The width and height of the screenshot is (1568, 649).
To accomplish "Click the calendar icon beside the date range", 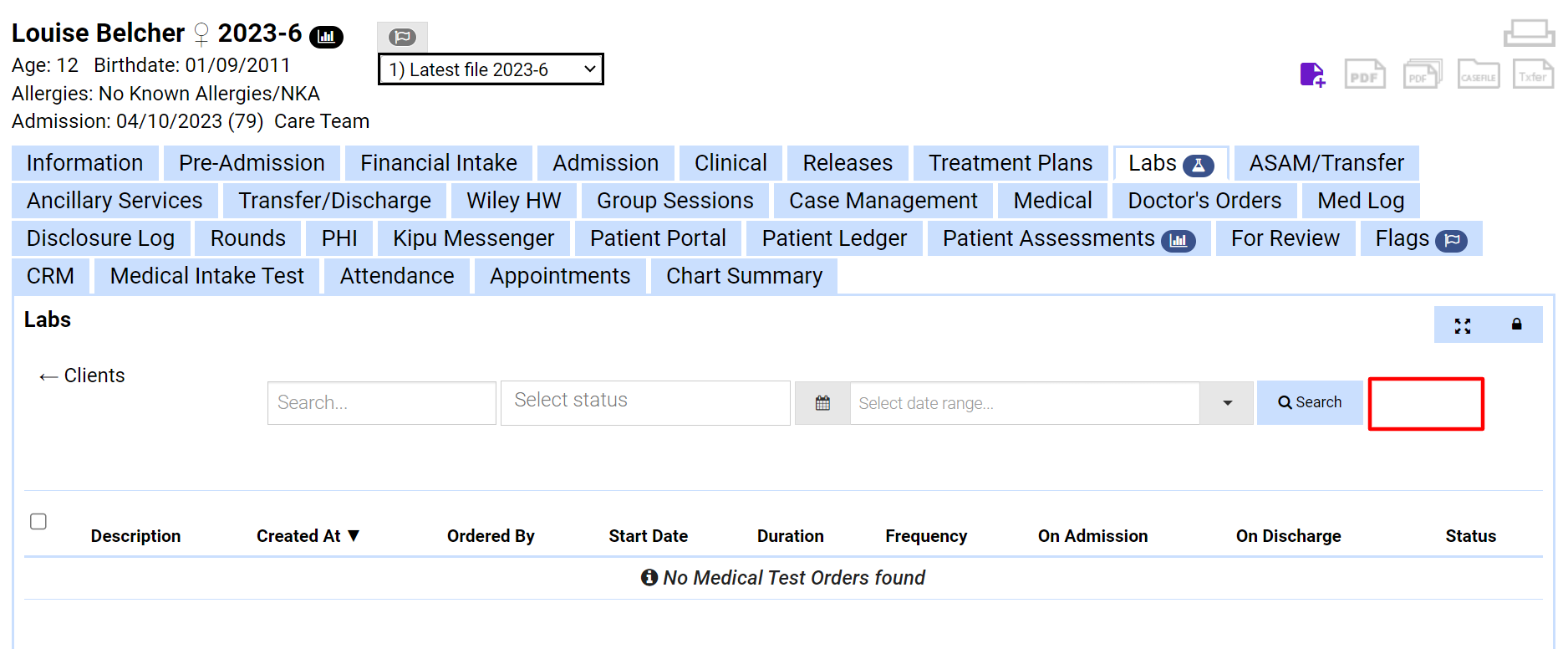I will (822, 402).
